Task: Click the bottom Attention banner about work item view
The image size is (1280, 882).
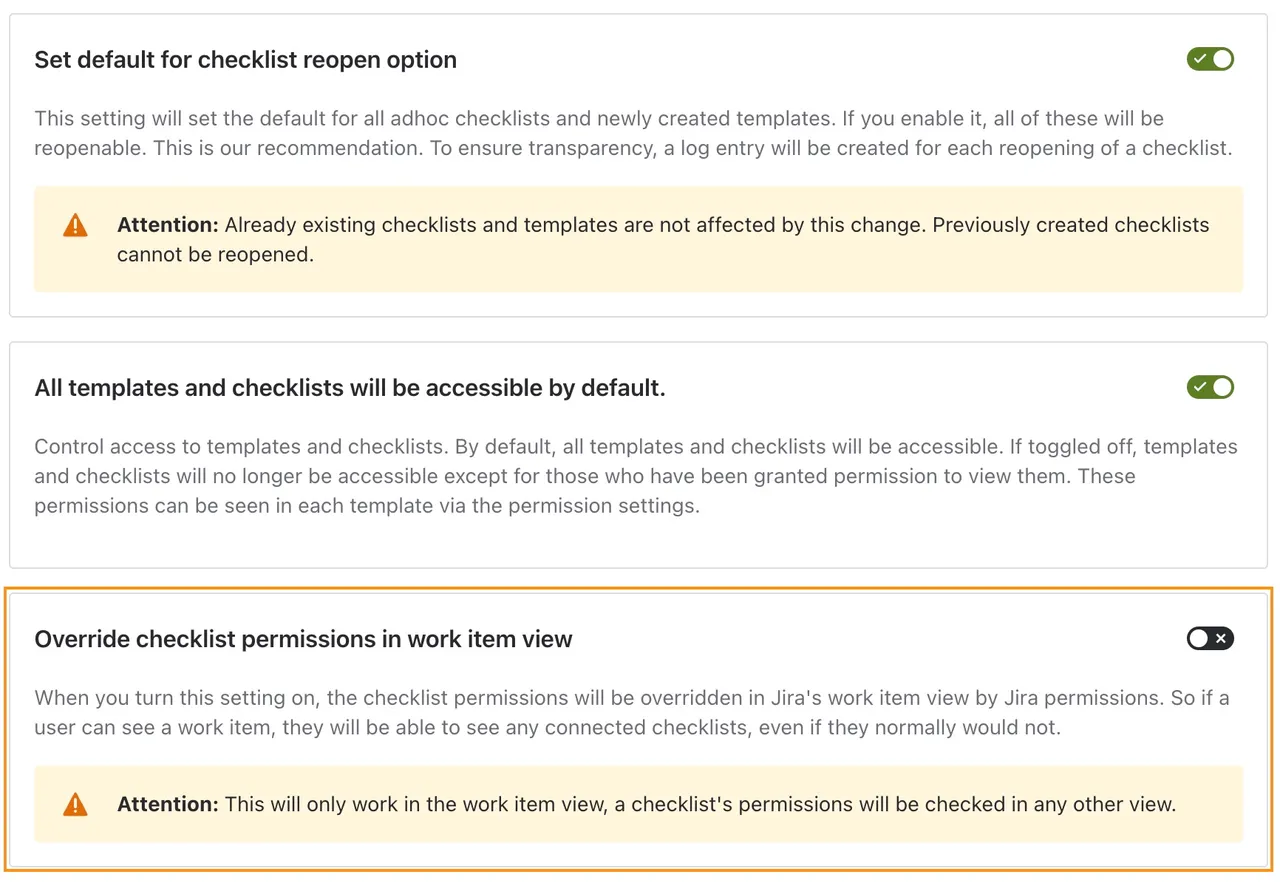Action: (638, 804)
